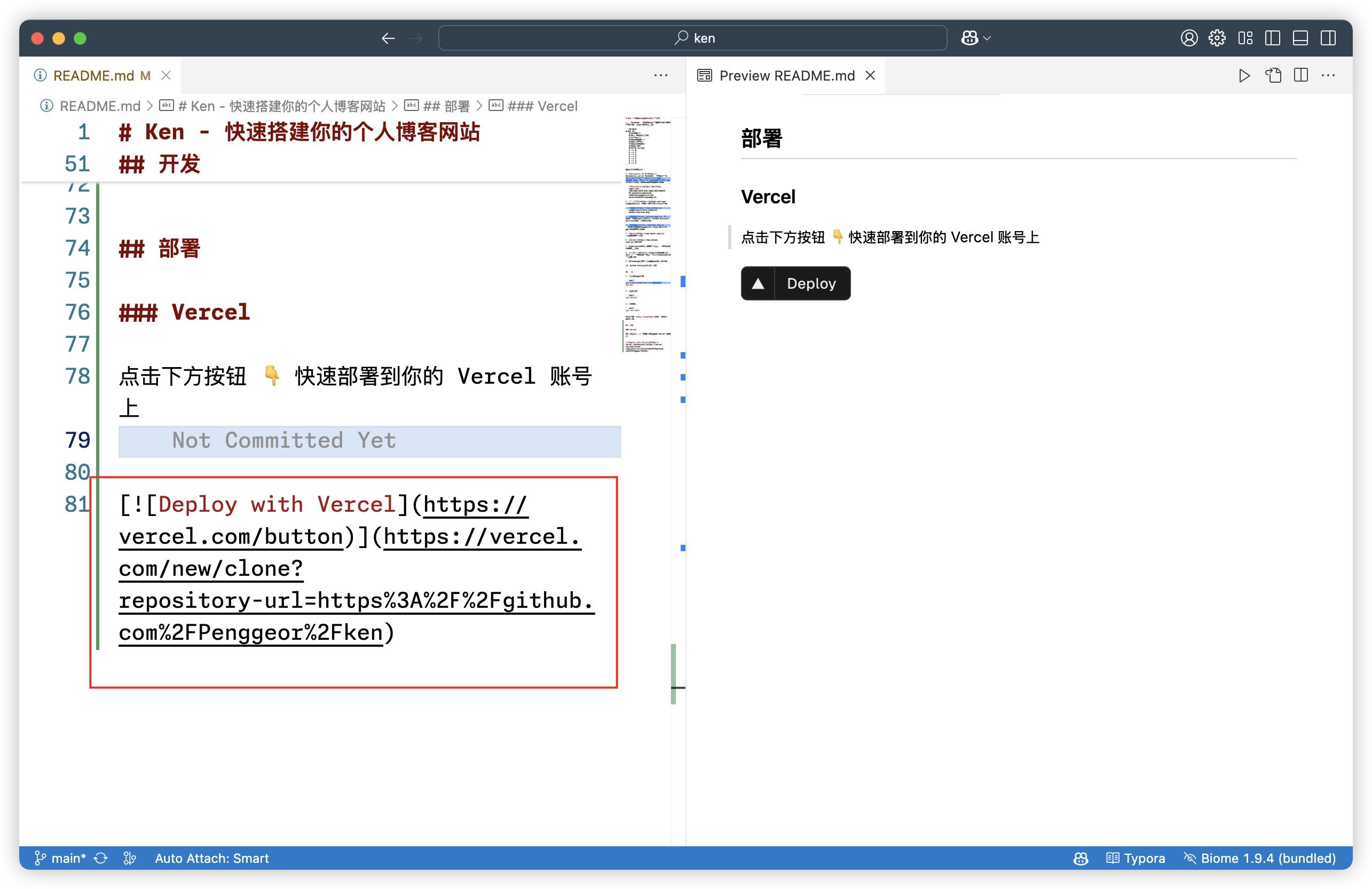Open preview pane More Actions ellipsis

(1328, 75)
